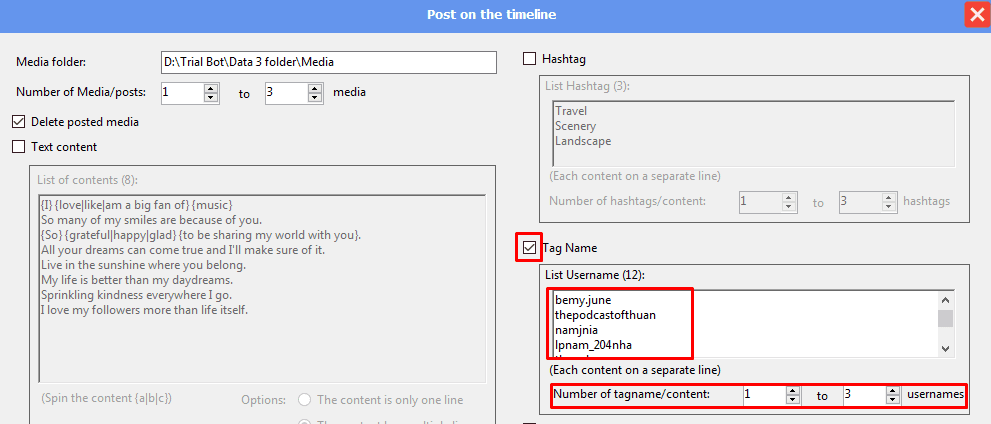This screenshot has width=991, height=424.
Task: Increase minimum tagname per content value
Action: (792, 390)
